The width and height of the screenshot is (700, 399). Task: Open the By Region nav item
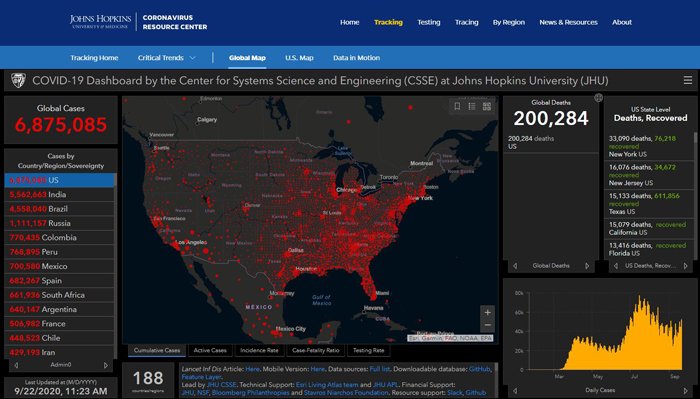tap(509, 22)
